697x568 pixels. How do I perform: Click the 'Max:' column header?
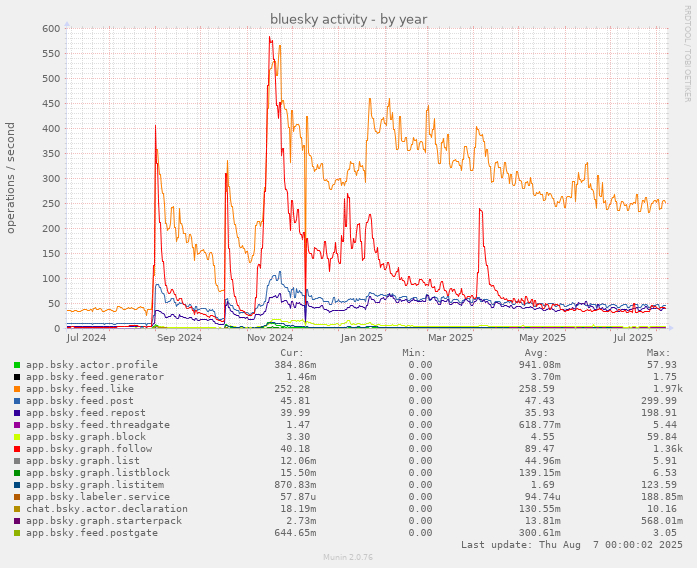[x=658, y=353]
